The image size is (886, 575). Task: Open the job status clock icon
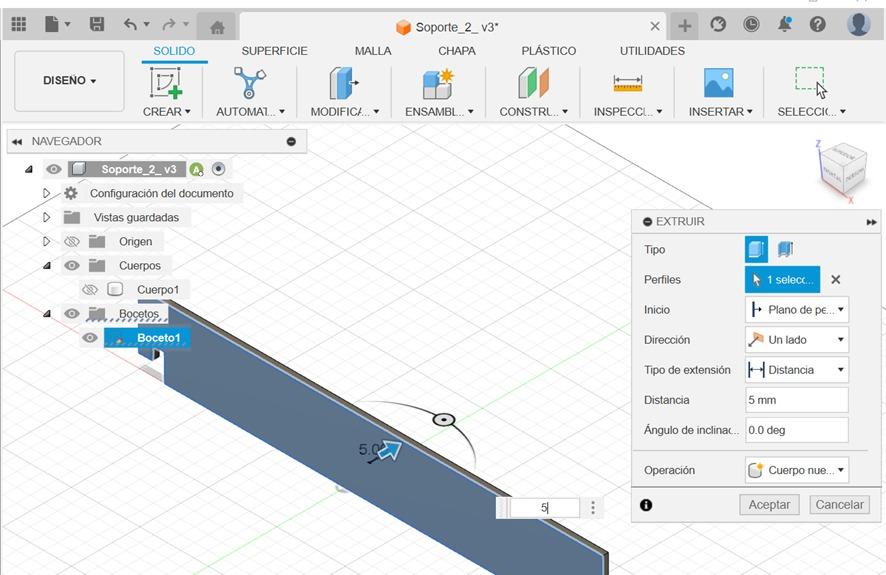click(751, 24)
